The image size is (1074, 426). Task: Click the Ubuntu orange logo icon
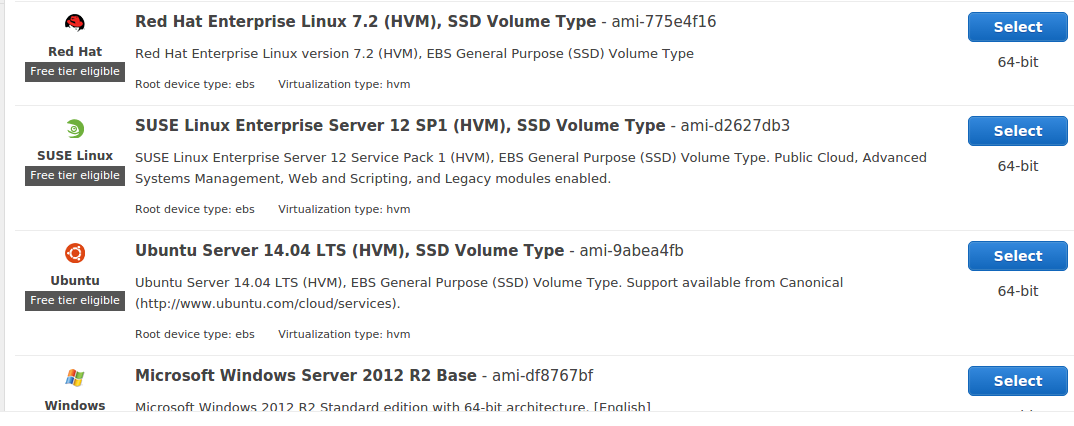click(75, 253)
